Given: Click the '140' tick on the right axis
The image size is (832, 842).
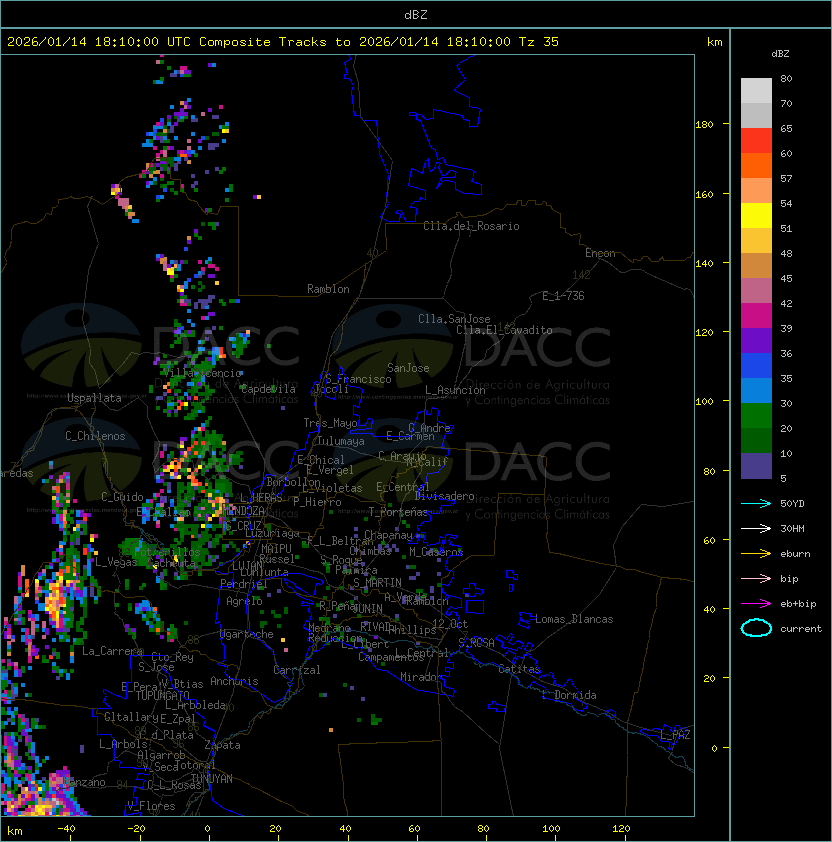Looking at the screenshot, I should point(704,264).
